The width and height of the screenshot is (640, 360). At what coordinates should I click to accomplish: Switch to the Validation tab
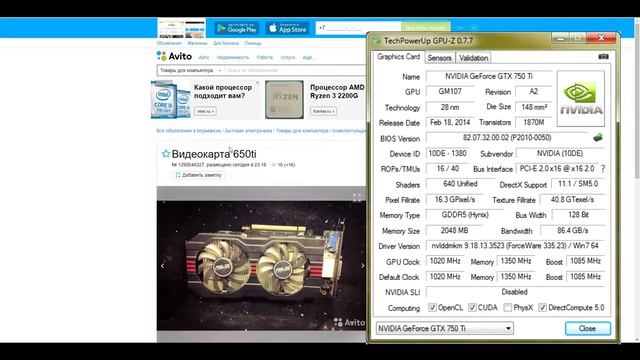tap(473, 58)
